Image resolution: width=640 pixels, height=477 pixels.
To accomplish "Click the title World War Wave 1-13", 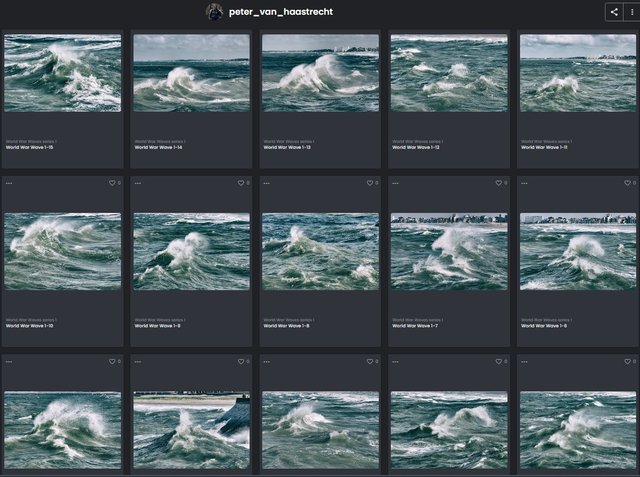I will pyautogui.click(x=287, y=147).
